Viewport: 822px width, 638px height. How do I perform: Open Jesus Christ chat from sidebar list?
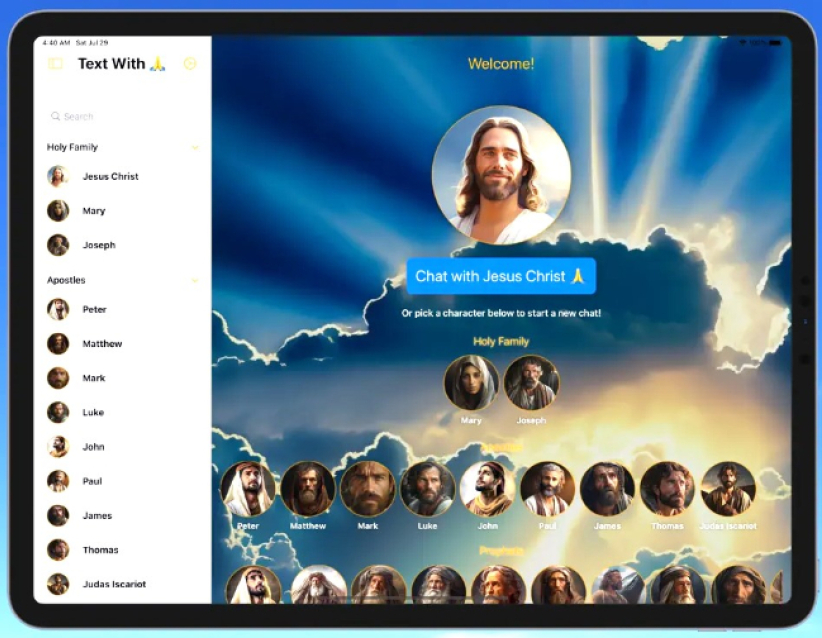pyautogui.click(x=110, y=177)
